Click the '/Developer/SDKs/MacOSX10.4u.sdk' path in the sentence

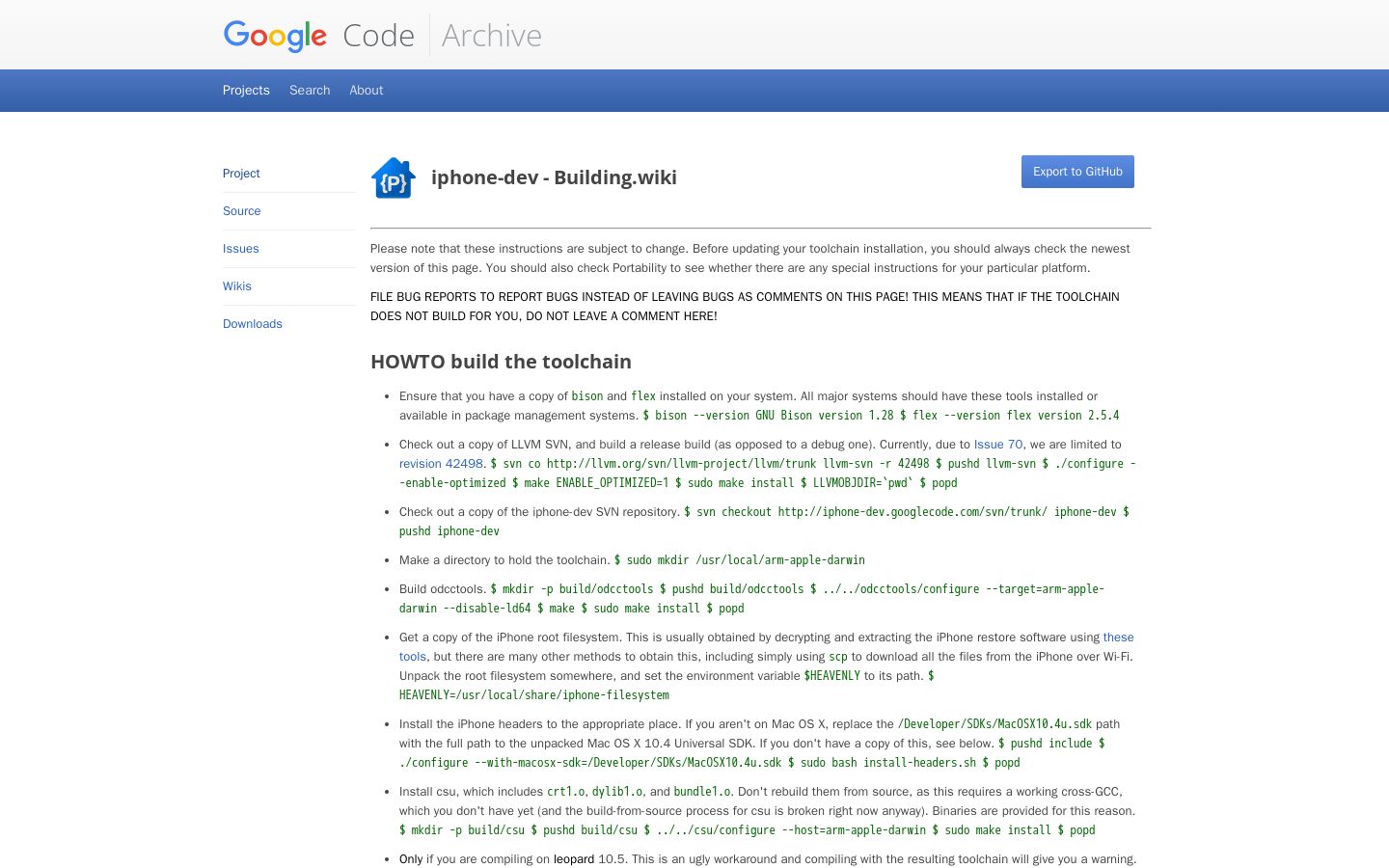[x=994, y=724]
